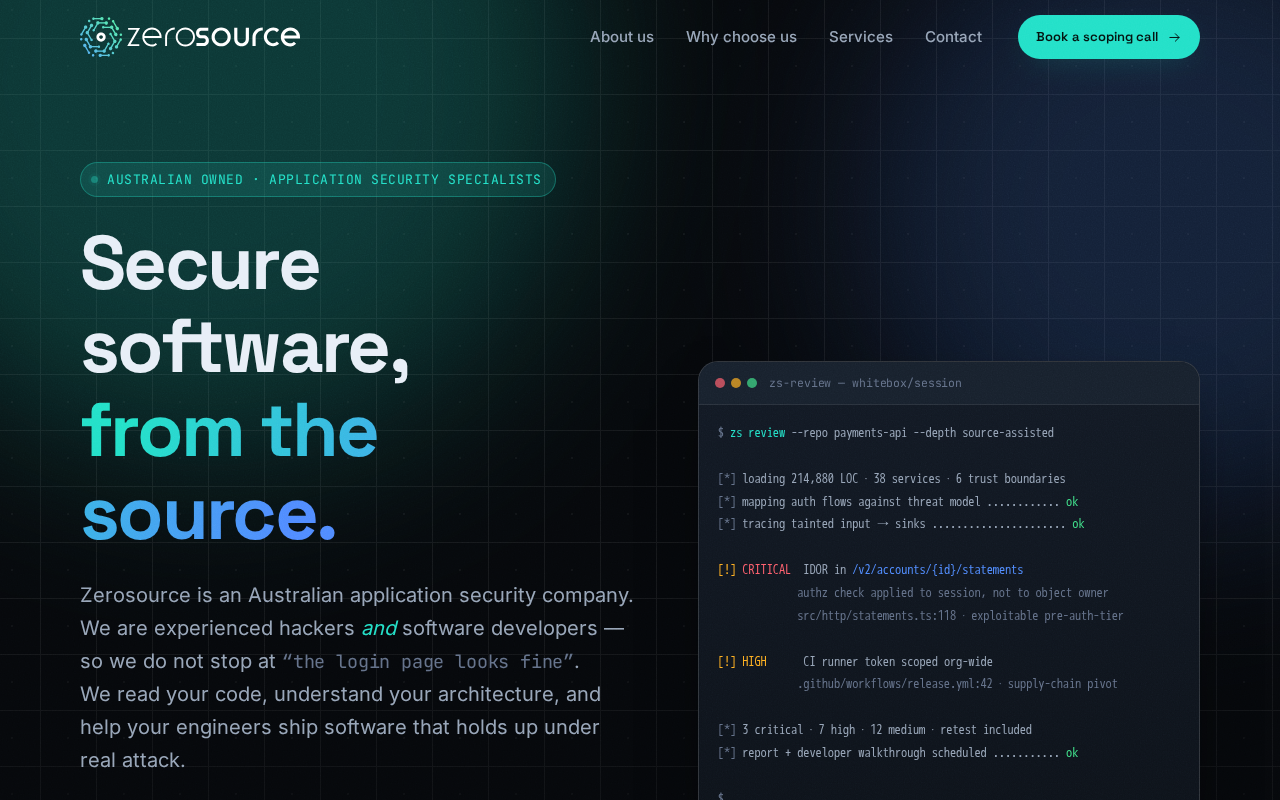1280x800 pixels.
Task: Open the Services menu item
Action: click(x=861, y=37)
